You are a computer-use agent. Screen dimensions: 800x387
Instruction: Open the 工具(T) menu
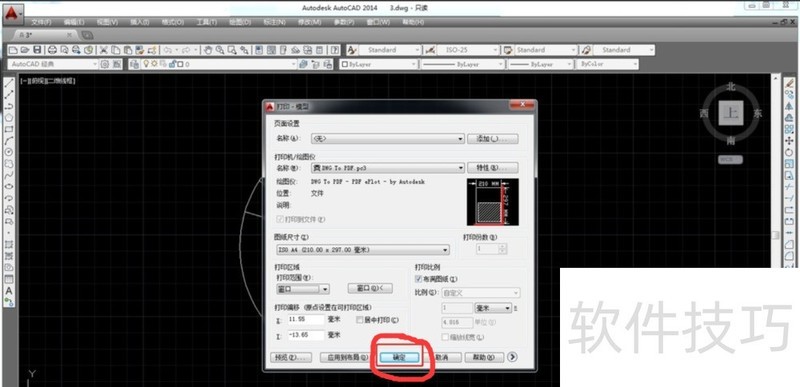(206, 23)
